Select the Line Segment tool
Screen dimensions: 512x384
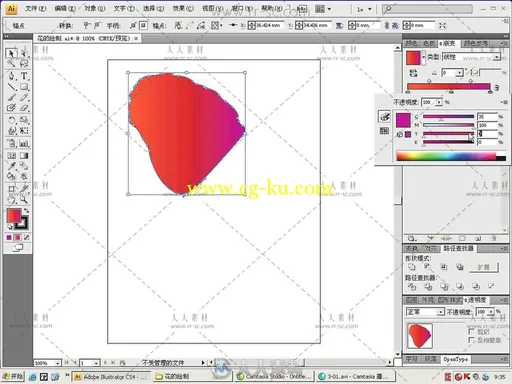point(11,87)
